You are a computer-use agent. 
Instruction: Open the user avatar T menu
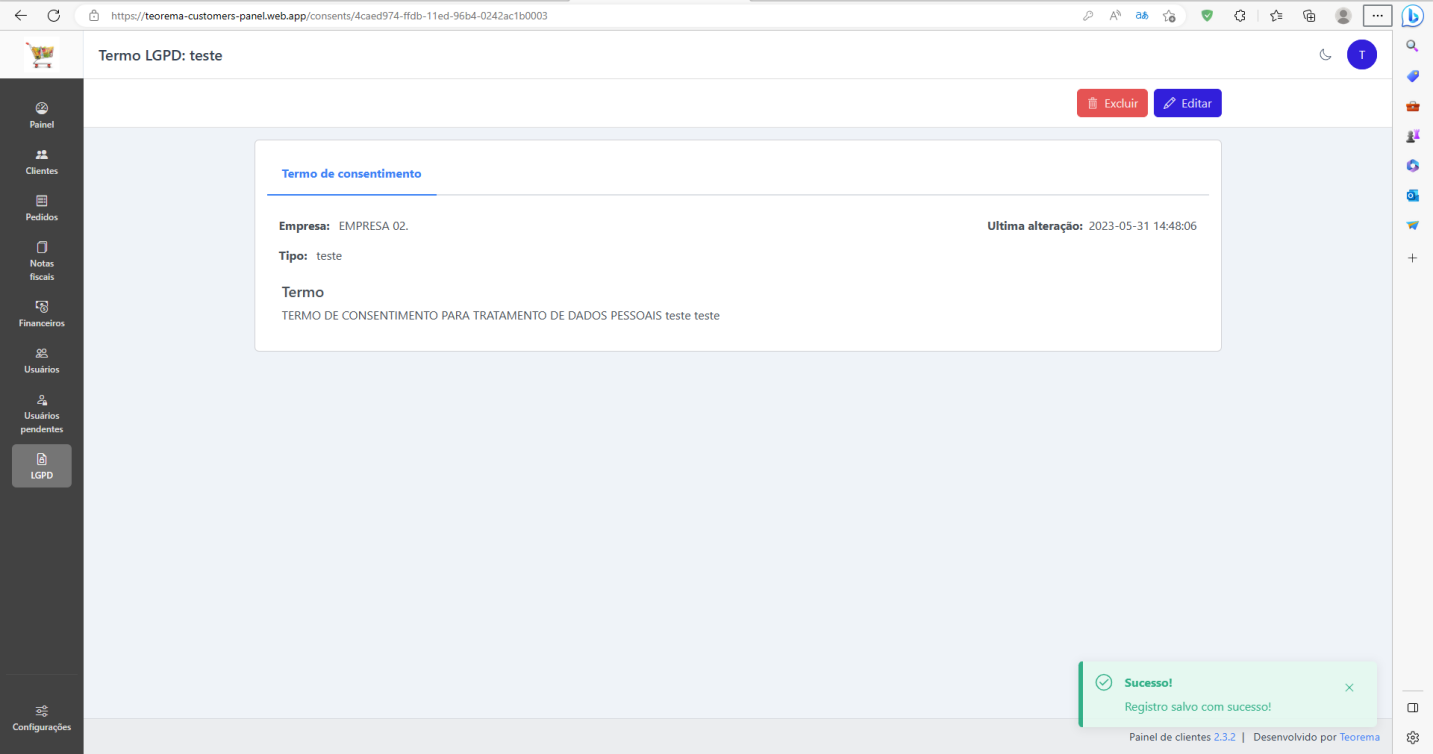1361,55
